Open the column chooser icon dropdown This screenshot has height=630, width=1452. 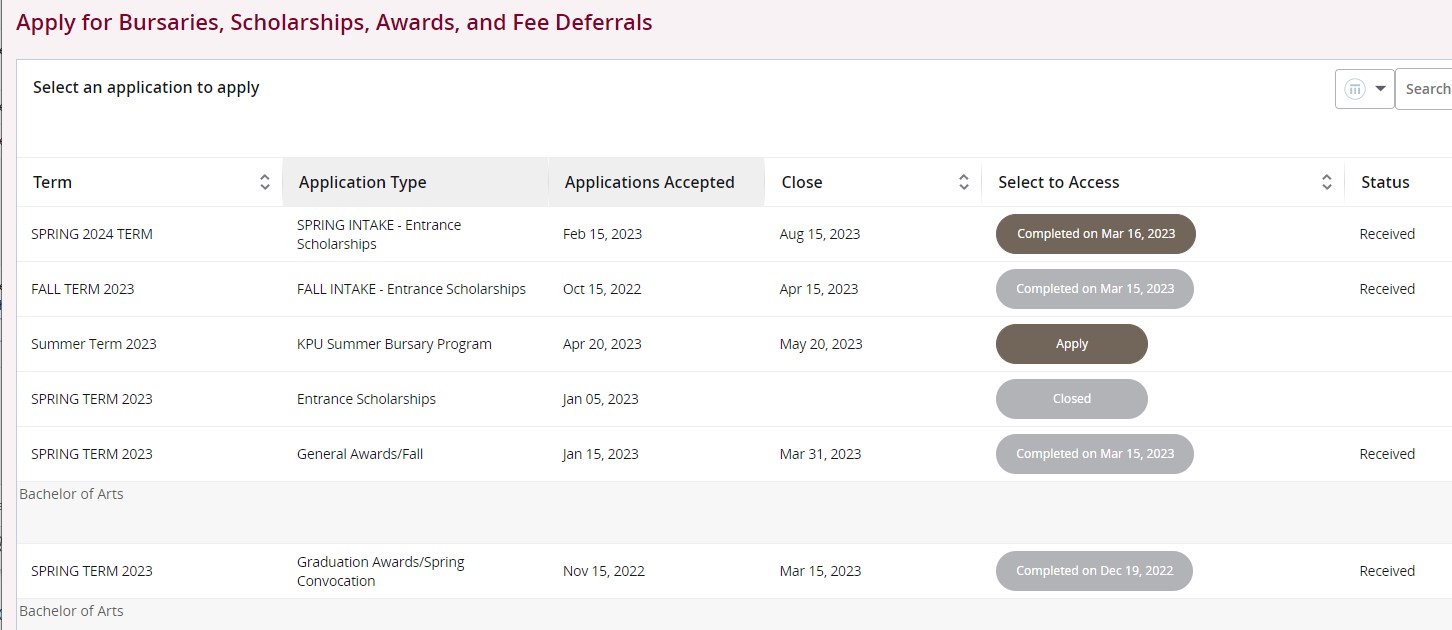click(x=1365, y=89)
